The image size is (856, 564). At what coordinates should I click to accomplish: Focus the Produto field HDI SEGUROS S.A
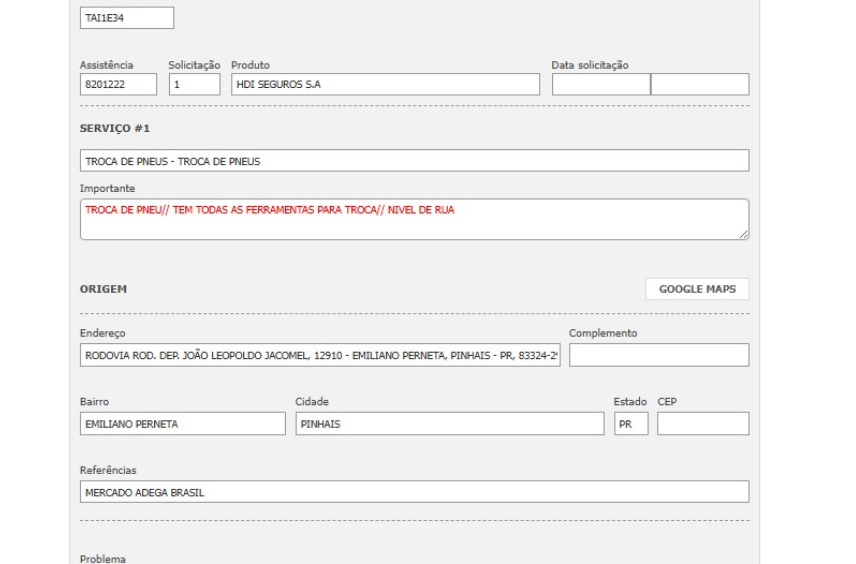pyautogui.click(x=385, y=85)
